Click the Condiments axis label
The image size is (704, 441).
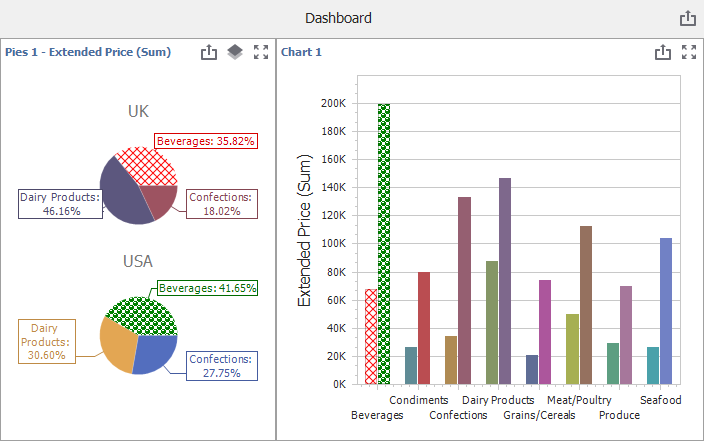(418, 400)
